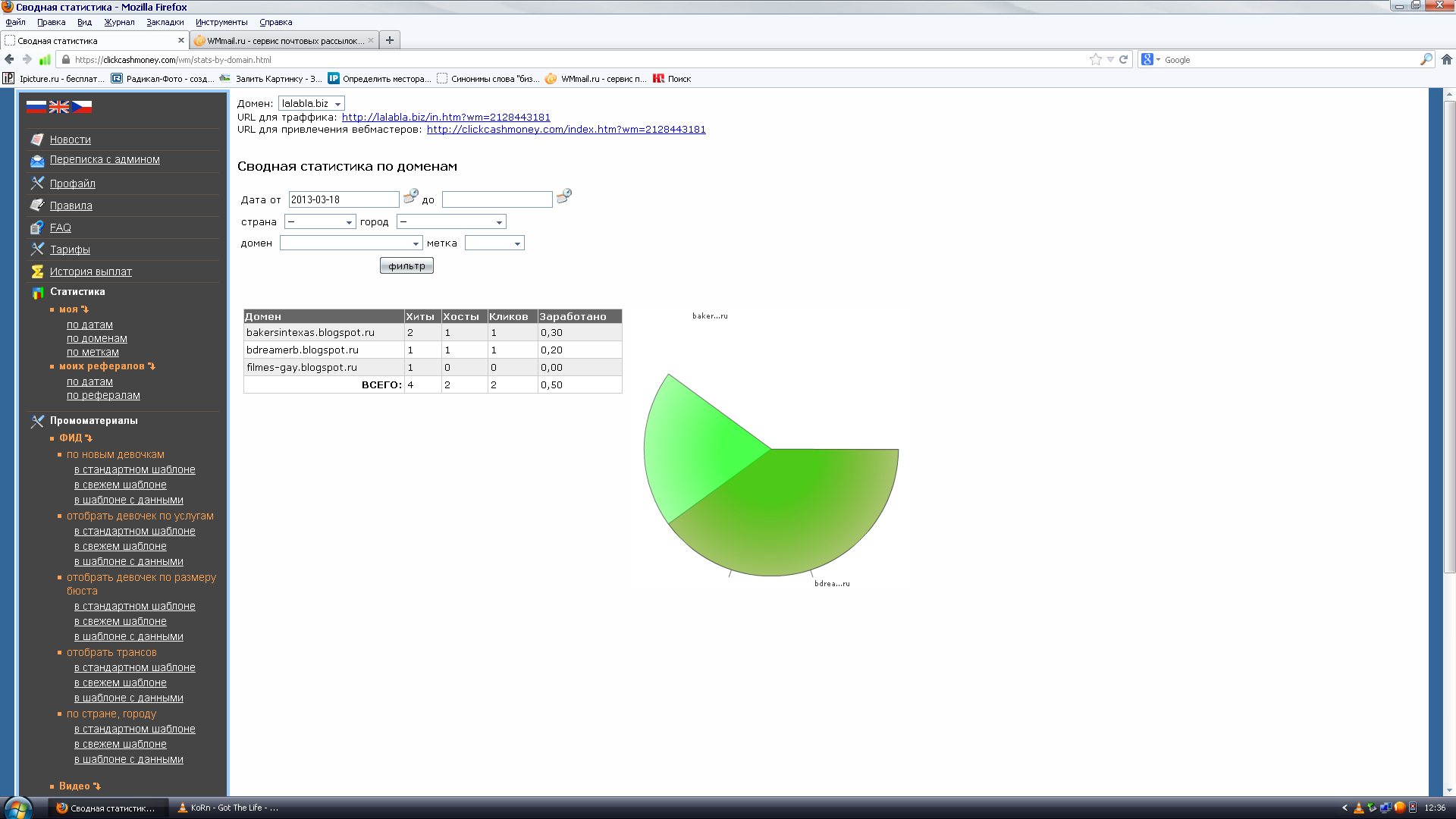
Task: Click the Дата от input field
Action: click(x=344, y=199)
